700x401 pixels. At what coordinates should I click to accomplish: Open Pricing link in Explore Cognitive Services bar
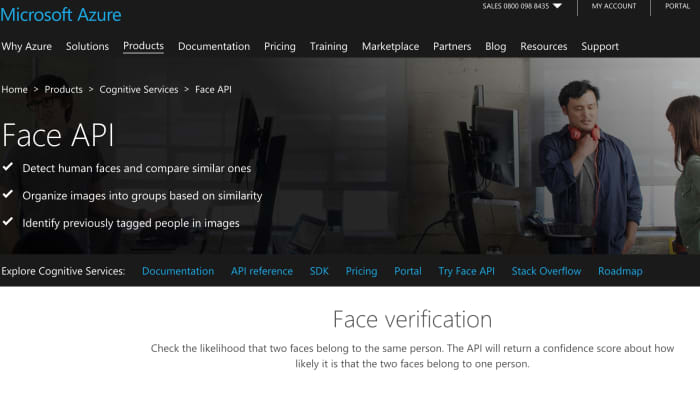(362, 271)
